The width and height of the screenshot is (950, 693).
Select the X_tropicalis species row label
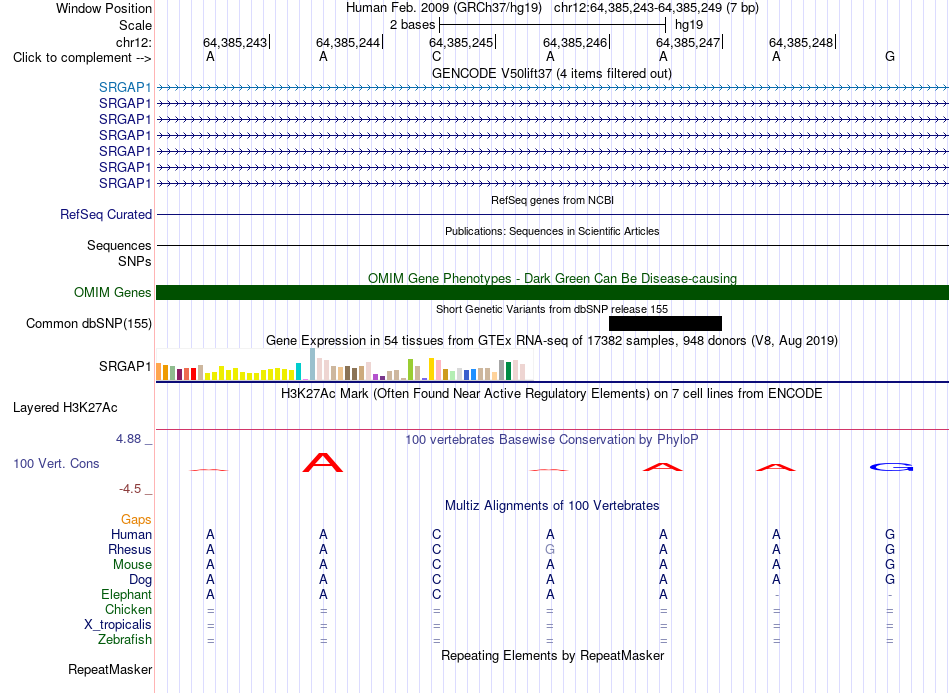[x=118, y=625]
